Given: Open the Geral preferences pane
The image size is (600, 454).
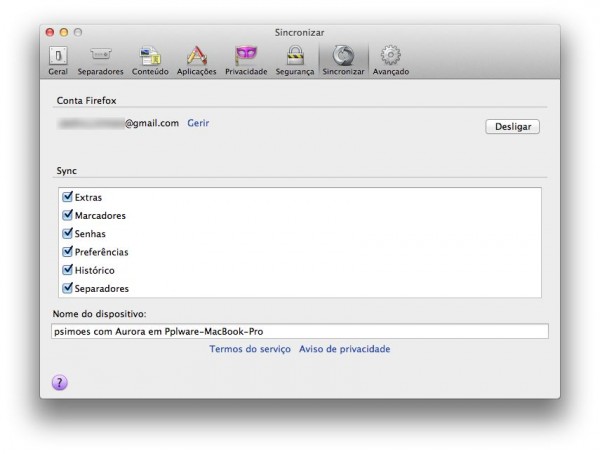Looking at the screenshot, I should (x=58, y=60).
